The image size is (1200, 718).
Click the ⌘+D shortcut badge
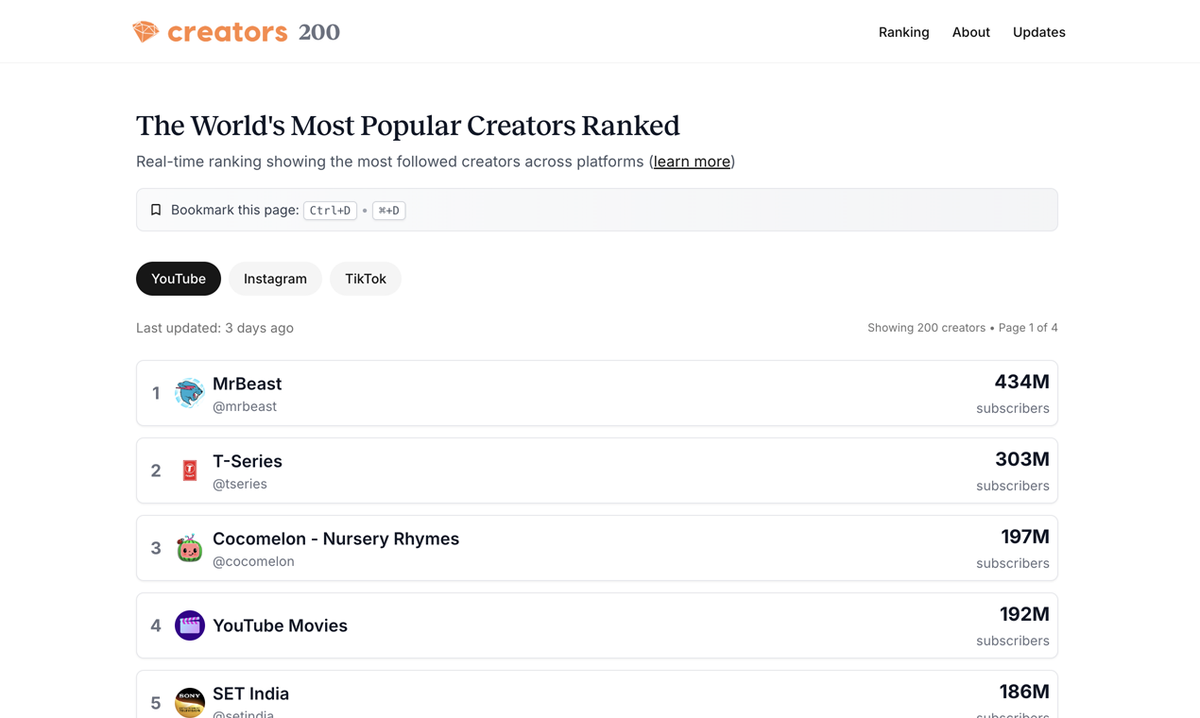[388, 210]
